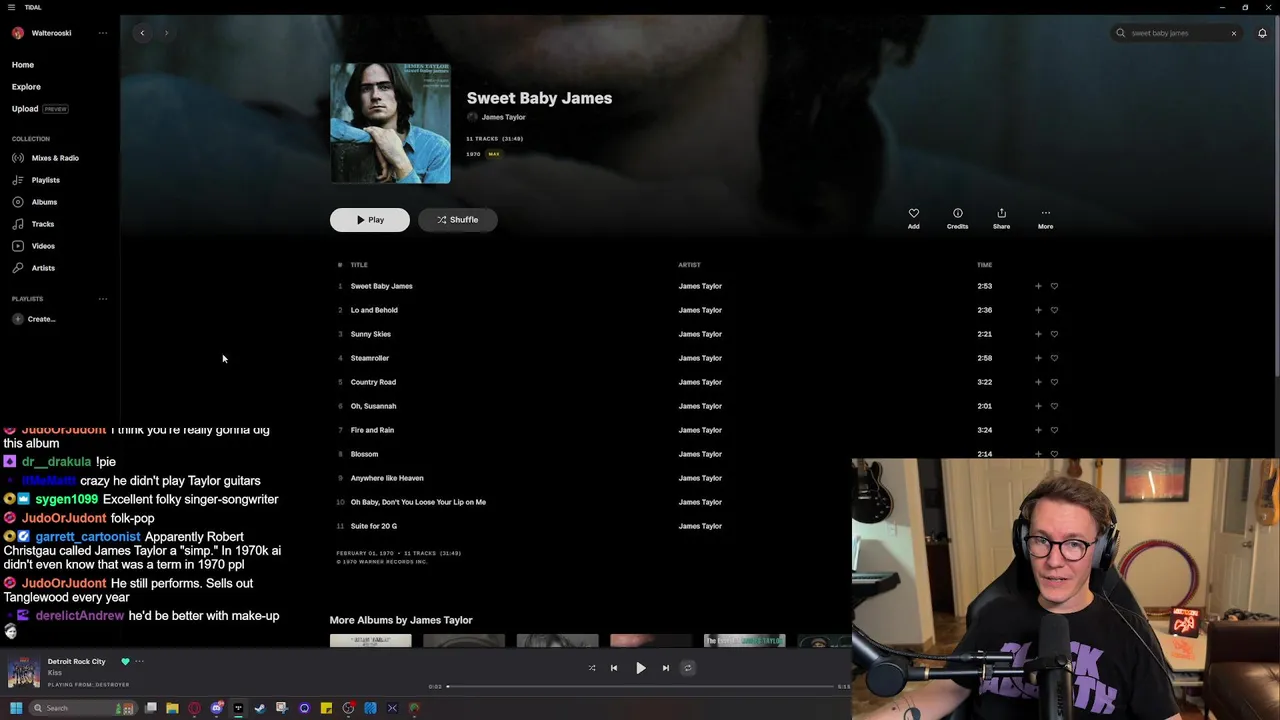The height and width of the screenshot is (720, 1280).
Task: Unfavorite 'Detroit Rock City' in player bar
Action: coord(125,661)
